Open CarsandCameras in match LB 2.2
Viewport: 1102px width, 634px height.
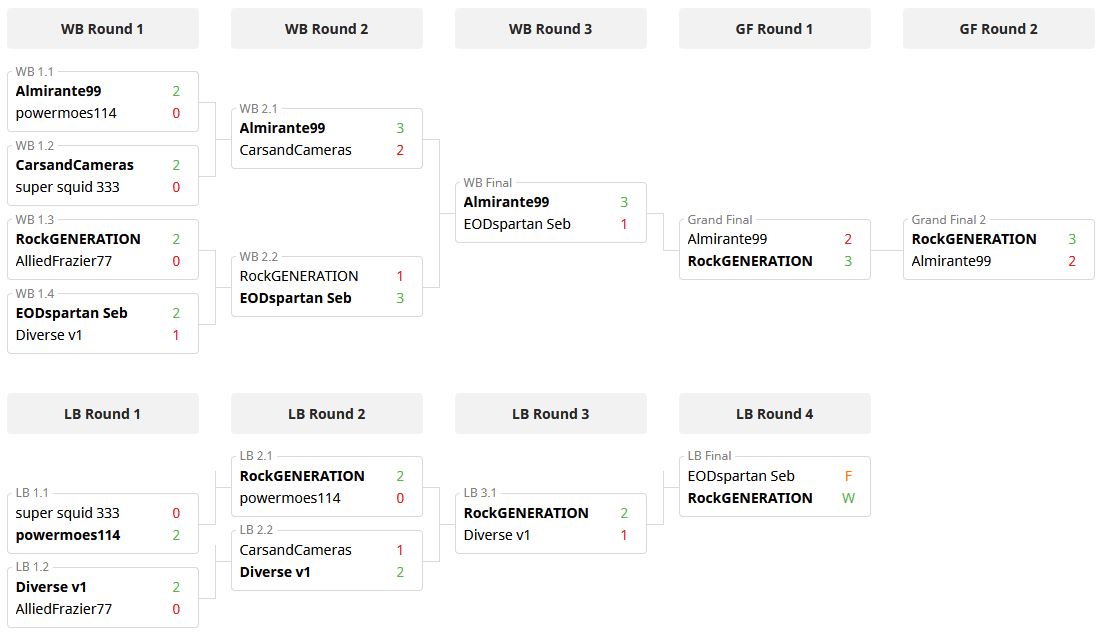296,550
